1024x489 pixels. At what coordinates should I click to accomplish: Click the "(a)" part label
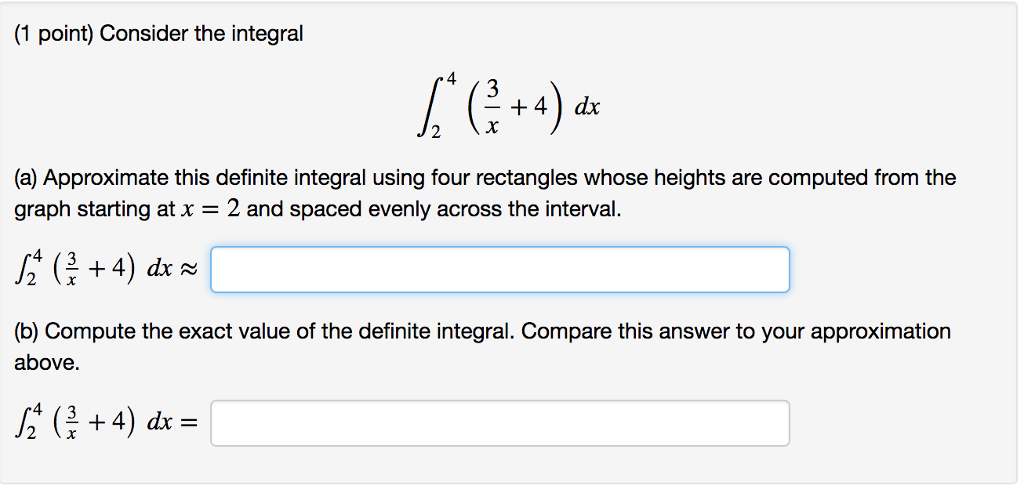(x=27, y=178)
